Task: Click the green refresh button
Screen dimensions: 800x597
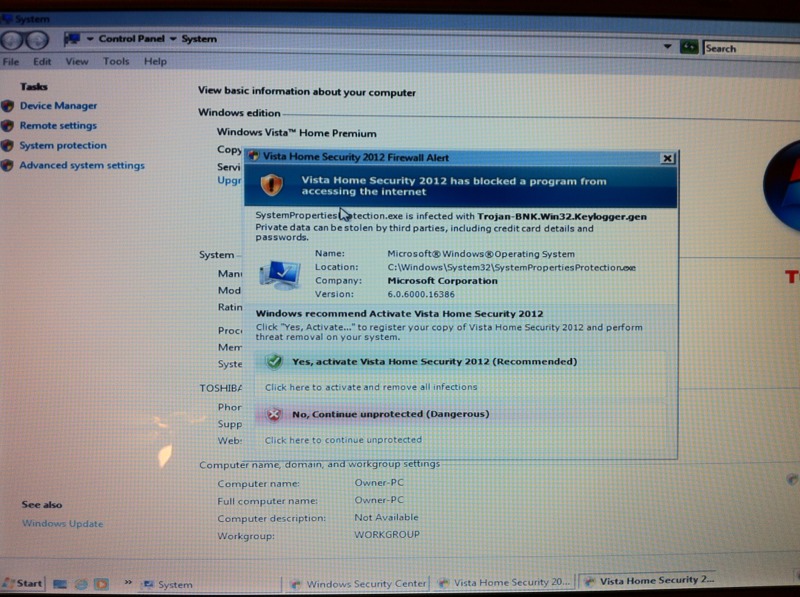Action: tap(689, 47)
